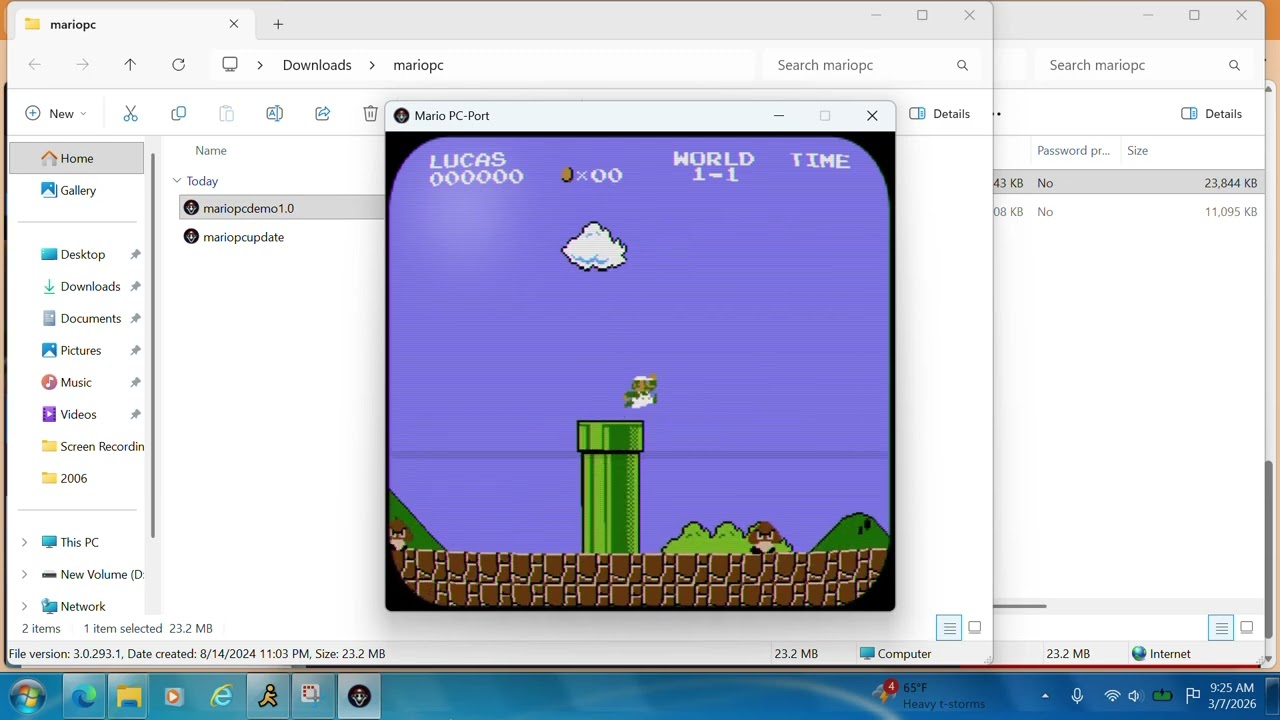Go up one folder level
This screenshot has height=720, width=1280.
point(130,65)
